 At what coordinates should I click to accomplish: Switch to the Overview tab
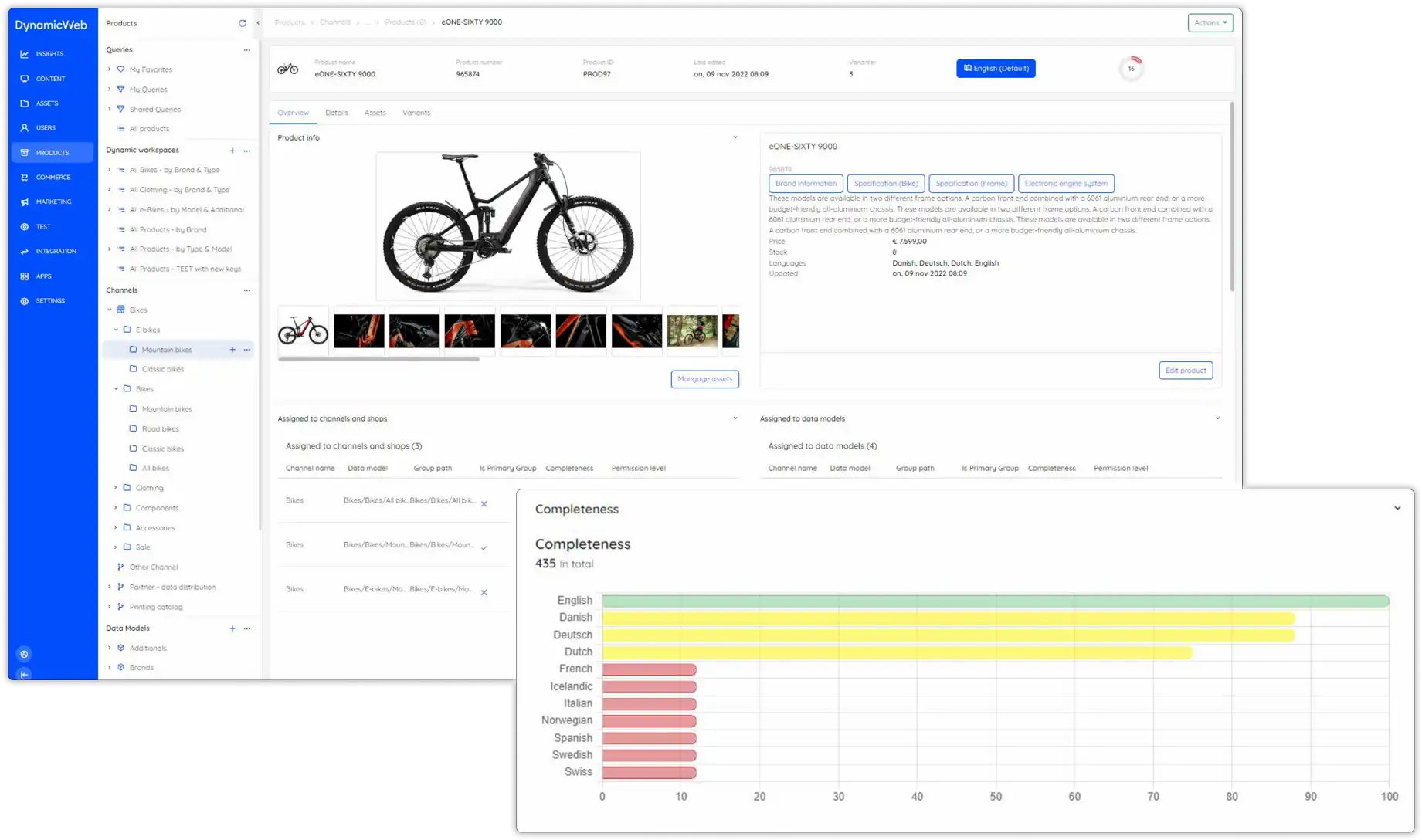(294, 113)
